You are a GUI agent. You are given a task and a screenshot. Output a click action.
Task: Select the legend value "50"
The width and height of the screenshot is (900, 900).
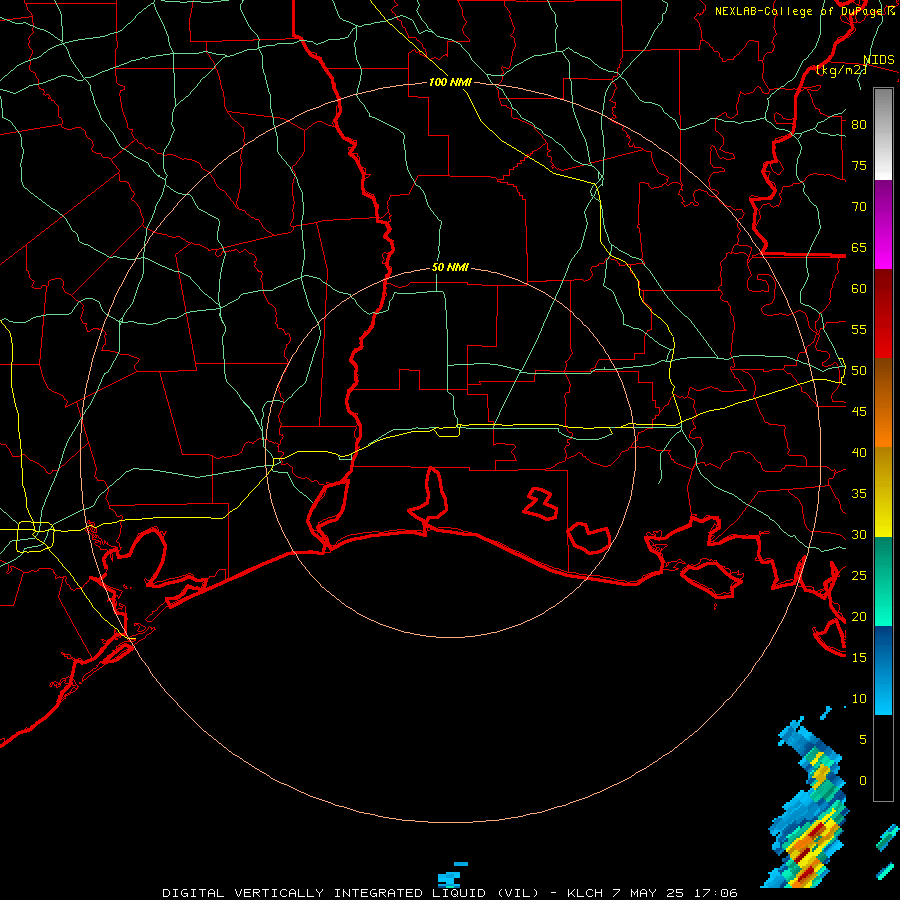859,371
